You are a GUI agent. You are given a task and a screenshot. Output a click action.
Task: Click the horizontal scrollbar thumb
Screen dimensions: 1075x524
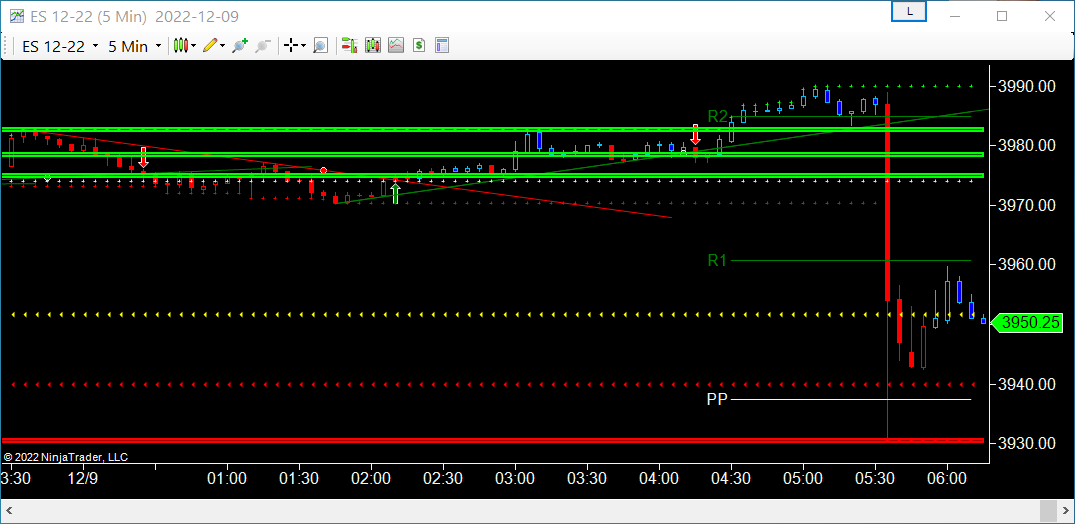point(1048,510)
